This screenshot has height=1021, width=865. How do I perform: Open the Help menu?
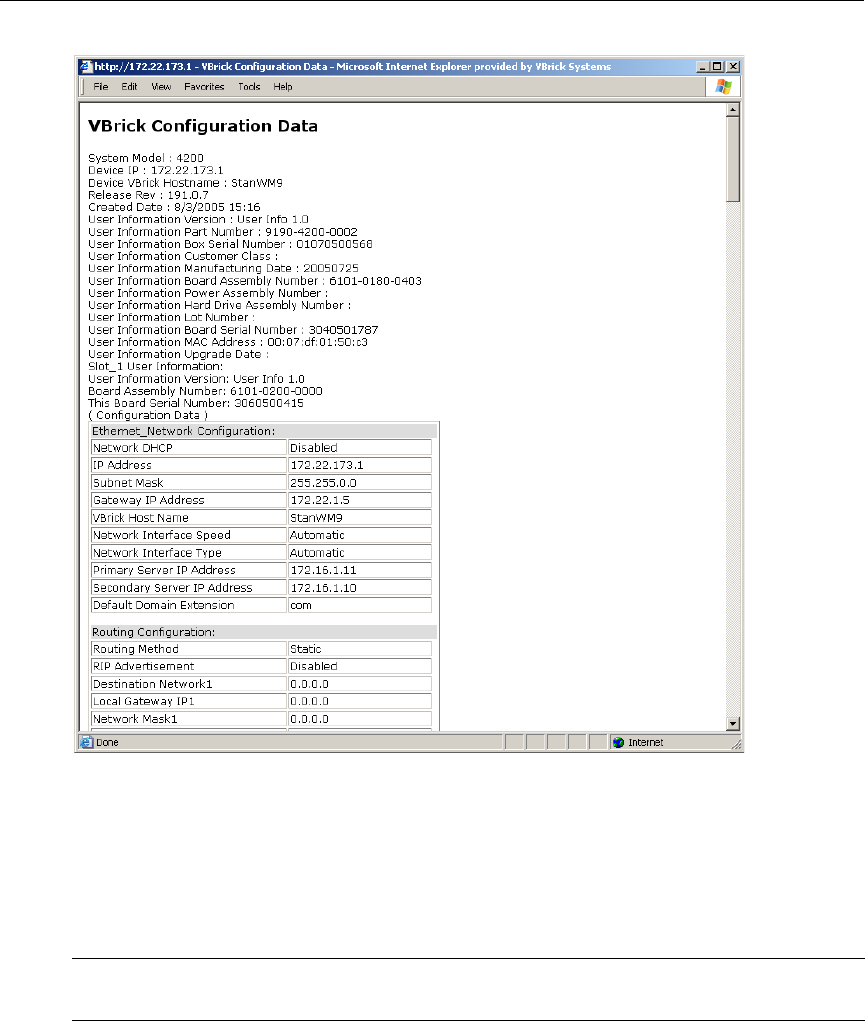point(283,87)
